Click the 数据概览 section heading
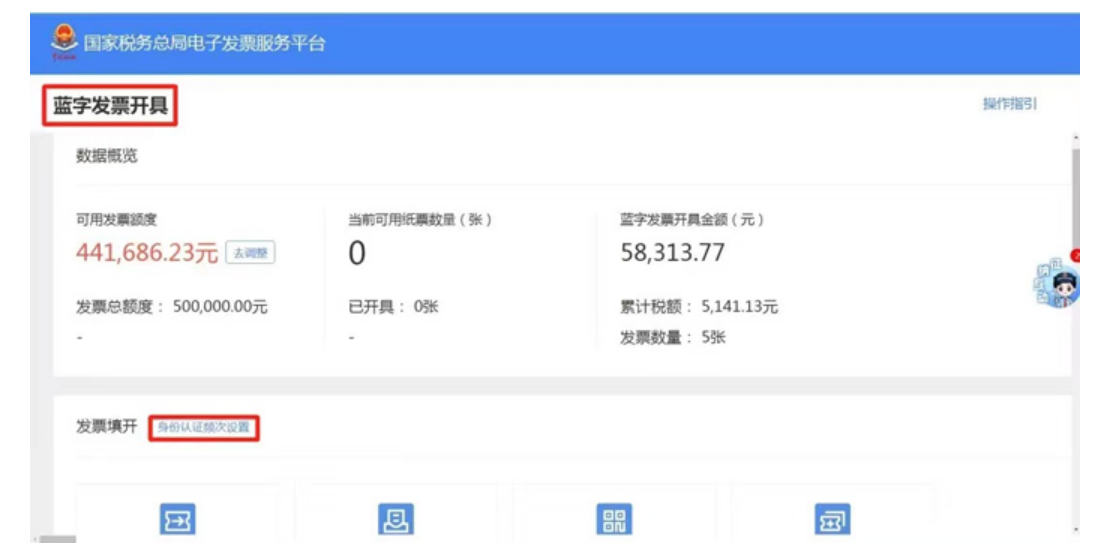Screen dimensions: 1109x559 pos(107,156)
